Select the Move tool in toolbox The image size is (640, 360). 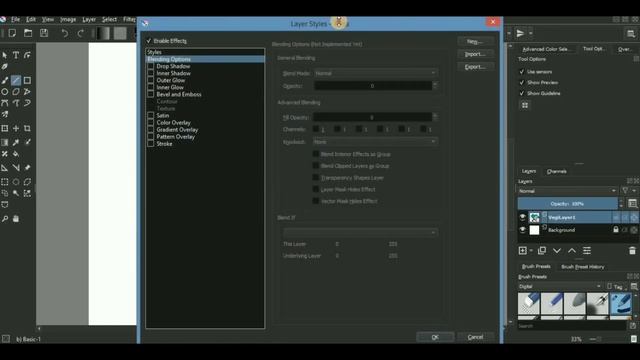click(16, 129)
